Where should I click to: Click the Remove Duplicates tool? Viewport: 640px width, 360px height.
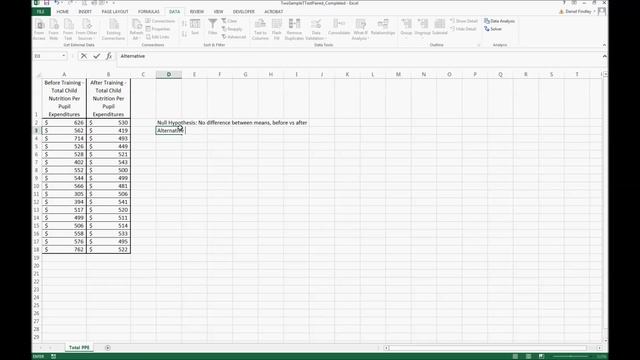[x=294, y=29]
